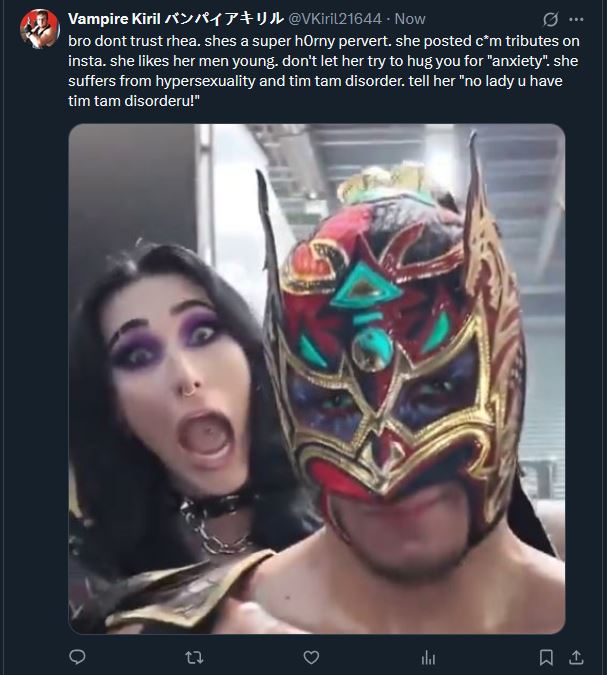This screenshot has width=607, height=675.
Task: Click the Grok explain-post icon
Action: click(551, 19)
